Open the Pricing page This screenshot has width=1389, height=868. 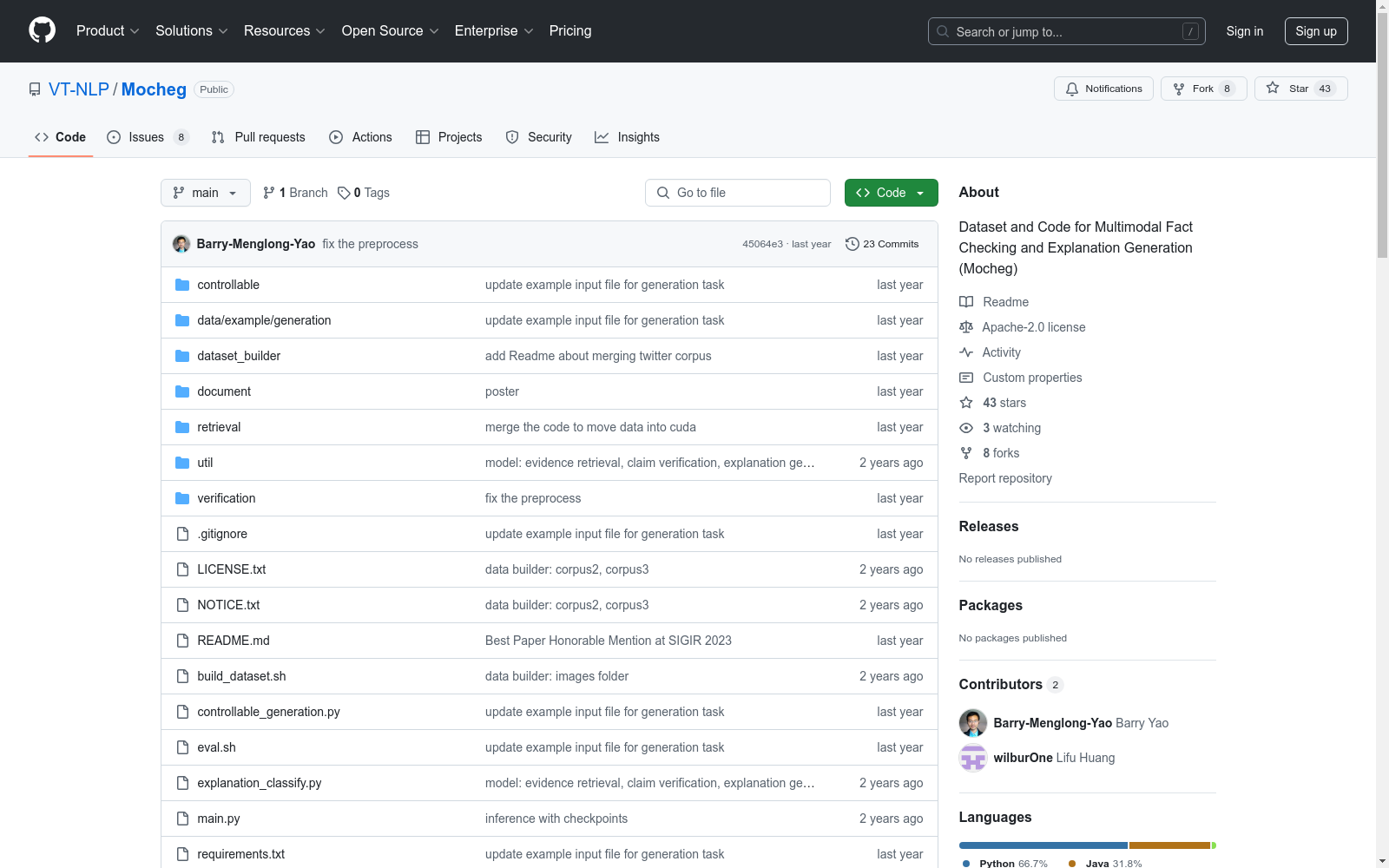pos(570,31)
